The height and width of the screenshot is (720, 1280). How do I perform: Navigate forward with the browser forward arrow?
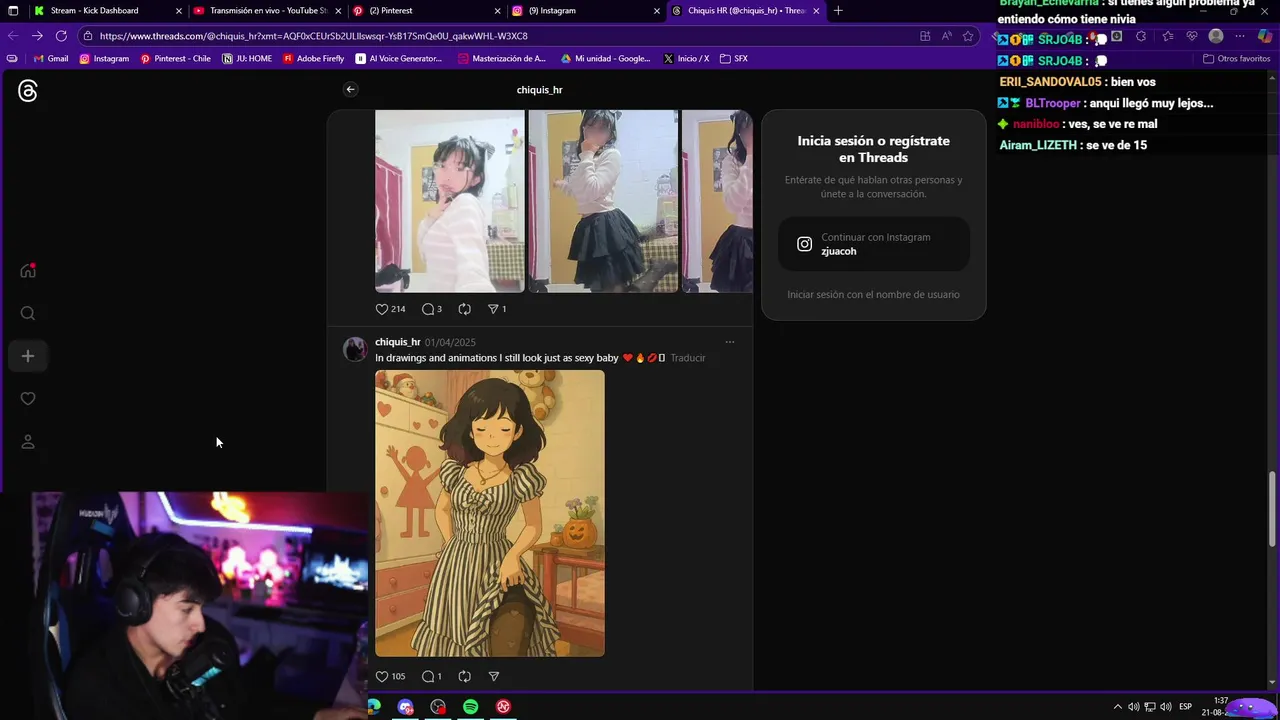pyautogui.click(x=37, y=36)
